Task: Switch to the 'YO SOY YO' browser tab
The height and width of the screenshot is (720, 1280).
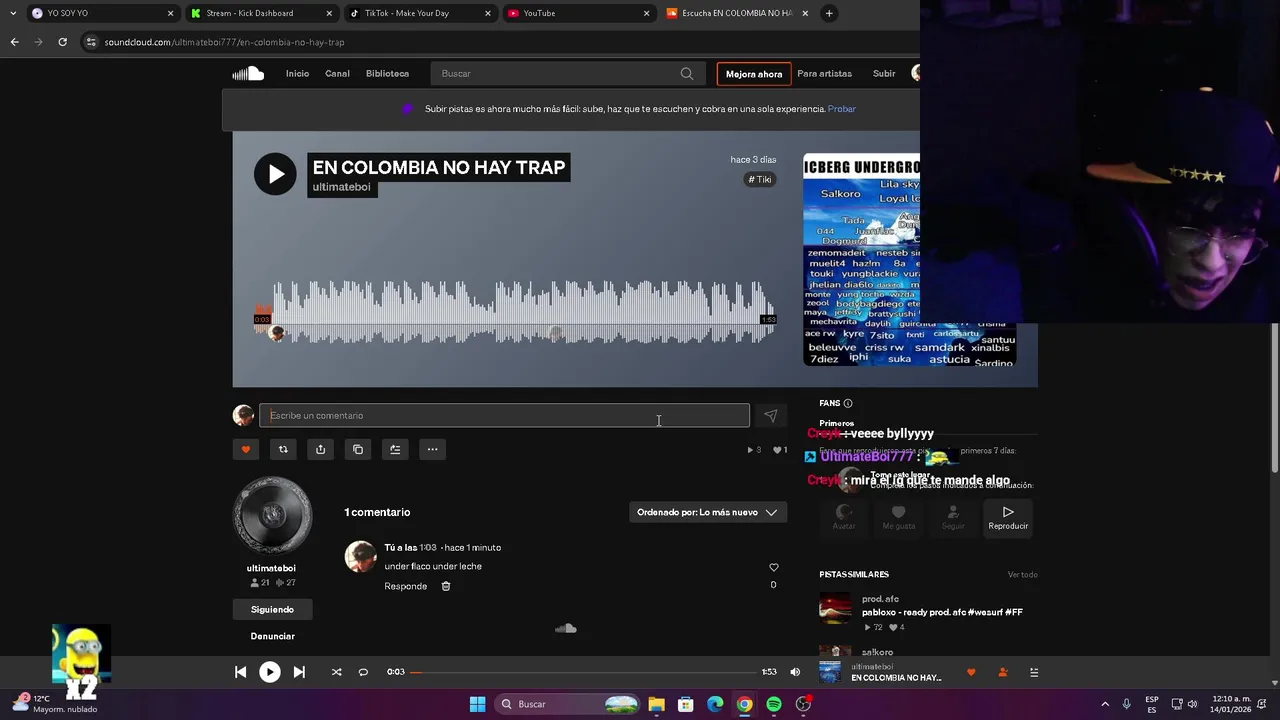Action: (x=102, y=13)
